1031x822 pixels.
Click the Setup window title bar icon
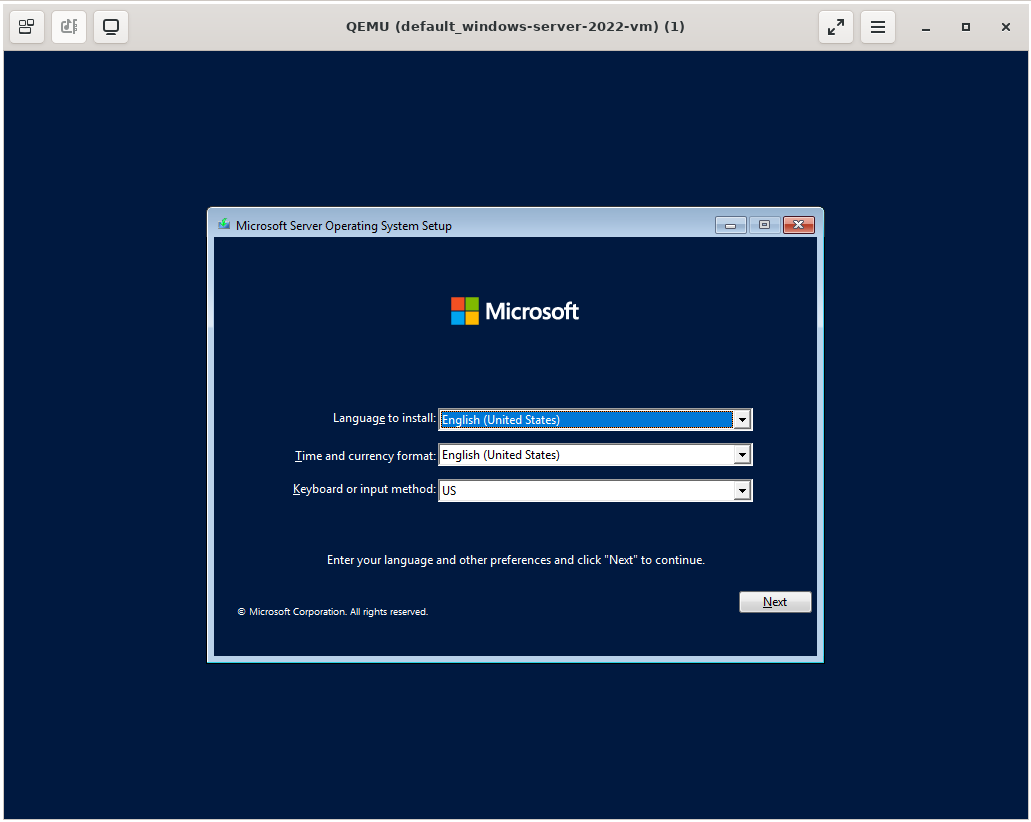(224, 225)
